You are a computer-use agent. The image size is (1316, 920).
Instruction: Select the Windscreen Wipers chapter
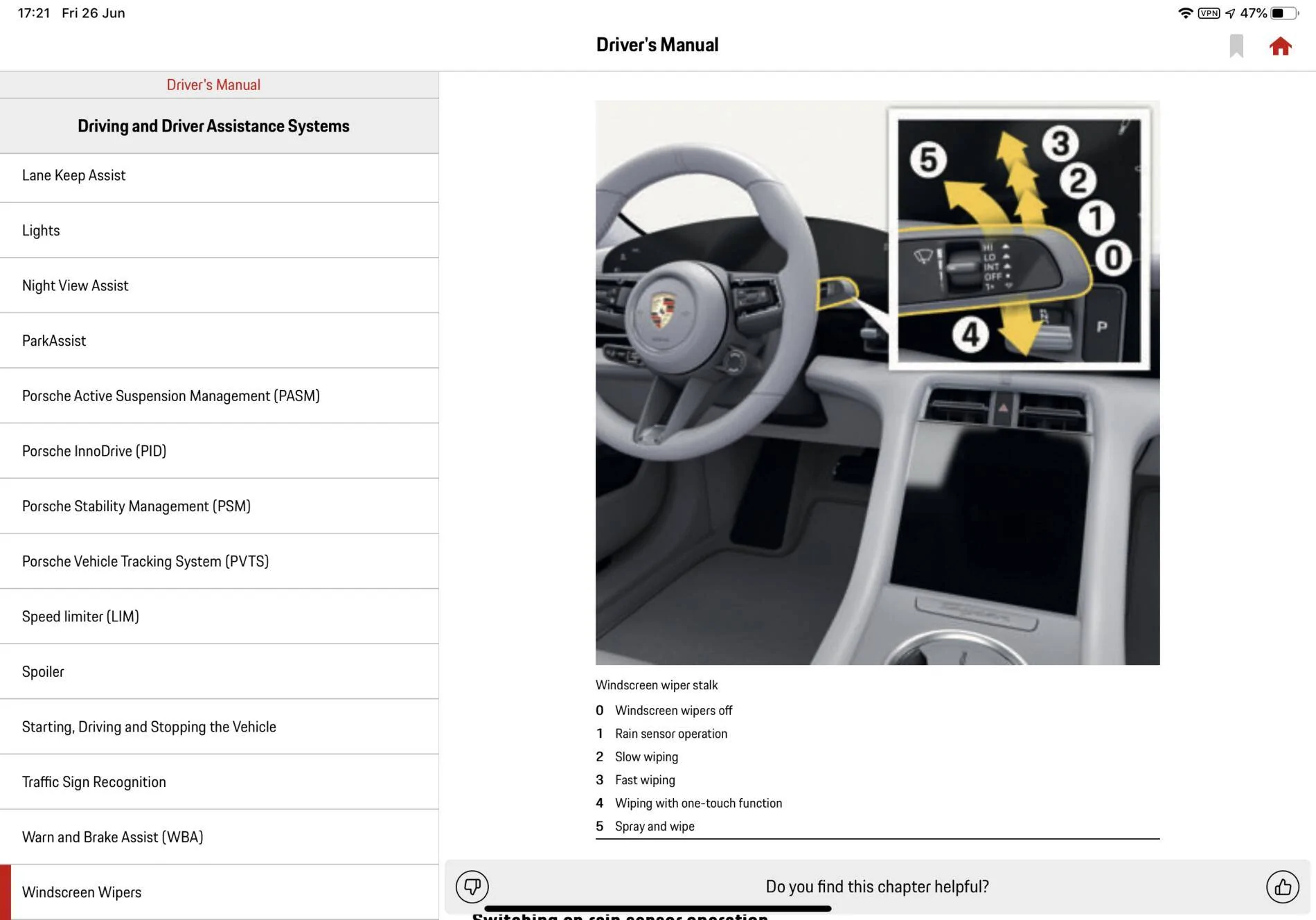pos(219,892)
